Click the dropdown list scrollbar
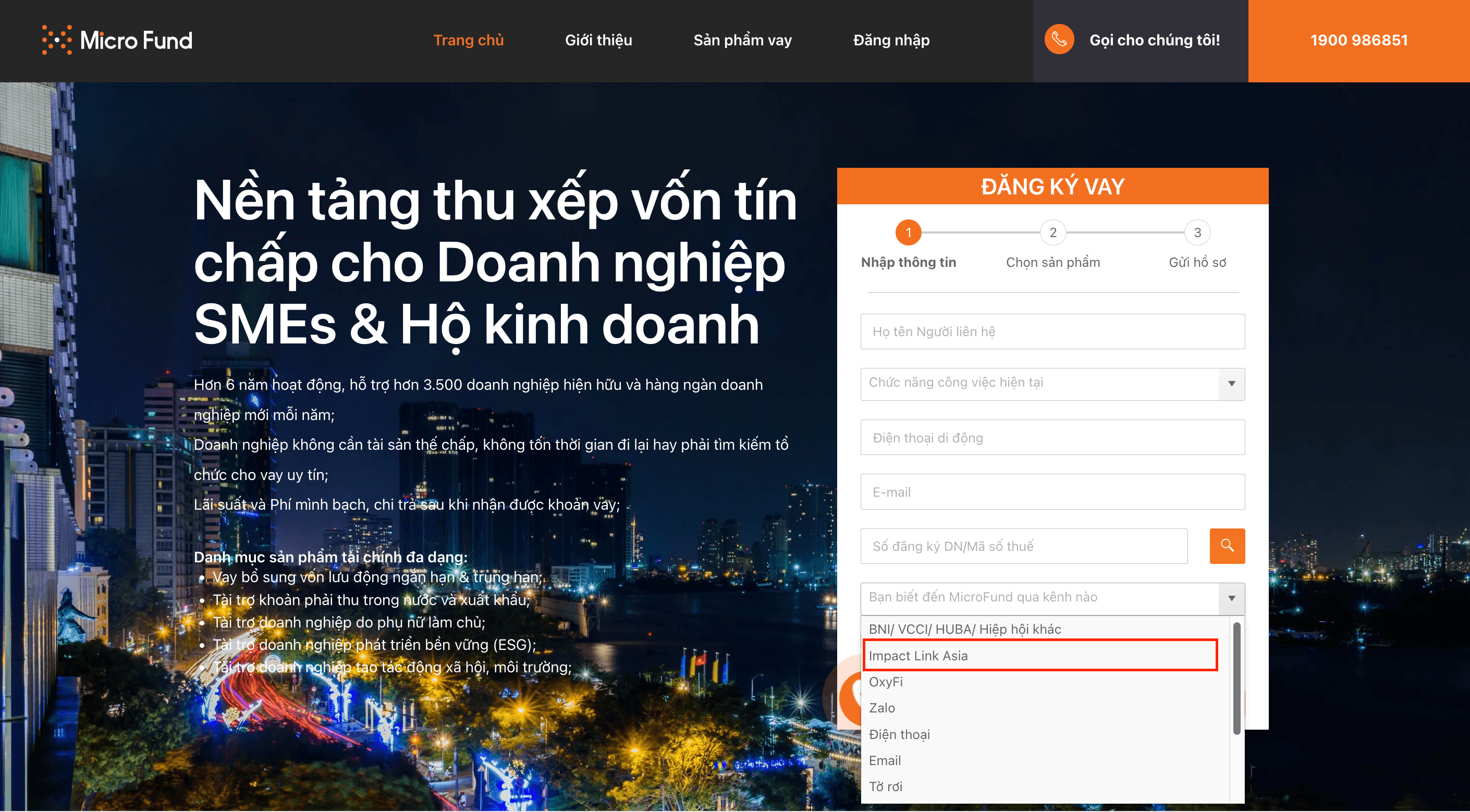Image resolution: width=1470 pixels, height=812 pixels. (x=1236, y=679)
